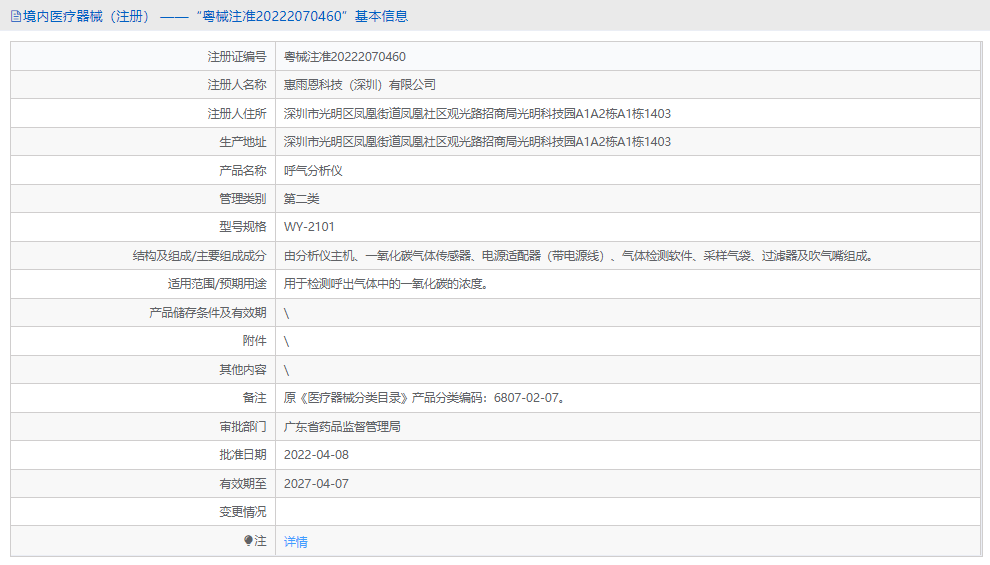The image size is (990, 565).
Task: Select the 第二类 value
Action: point(301,199)
